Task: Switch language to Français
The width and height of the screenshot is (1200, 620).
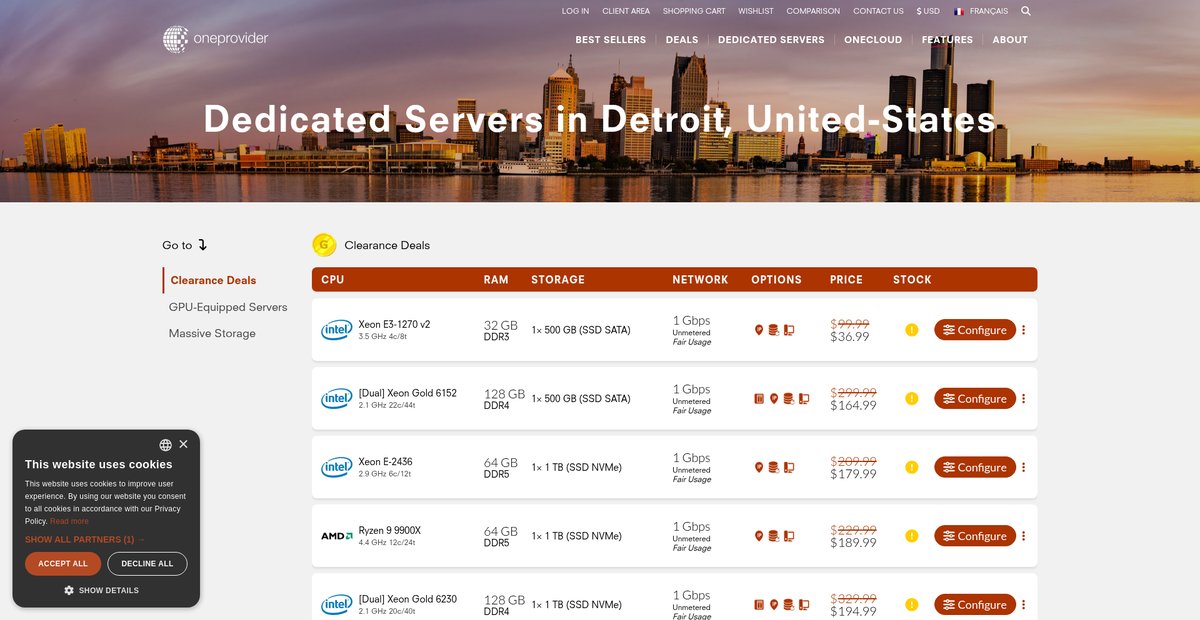Action: 980,11
